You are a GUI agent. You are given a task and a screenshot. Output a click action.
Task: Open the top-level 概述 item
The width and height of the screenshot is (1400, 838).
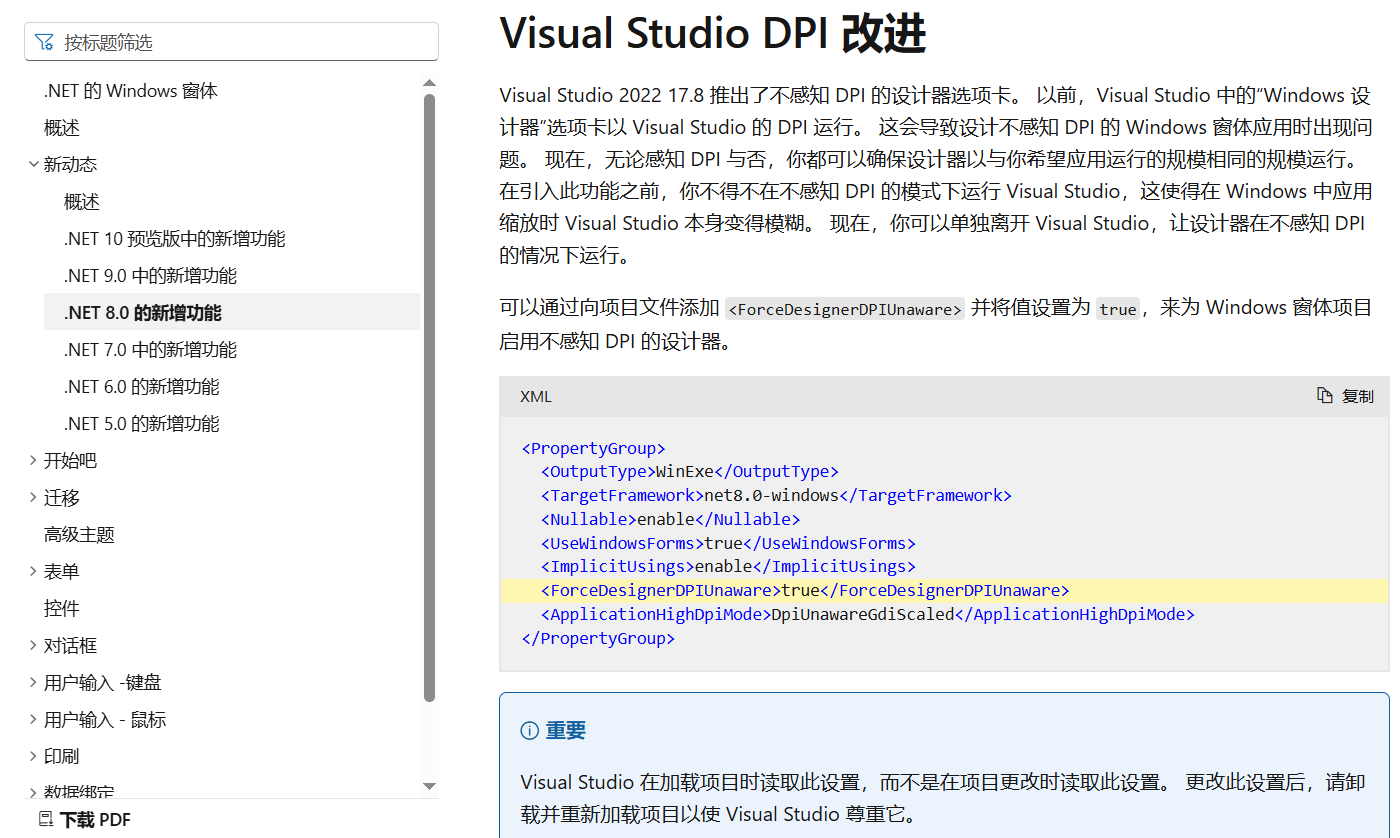(62, 128)
